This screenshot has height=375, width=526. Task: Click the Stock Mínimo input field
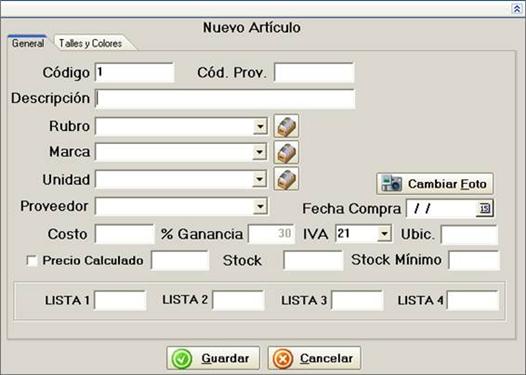(x=474, y=260)
